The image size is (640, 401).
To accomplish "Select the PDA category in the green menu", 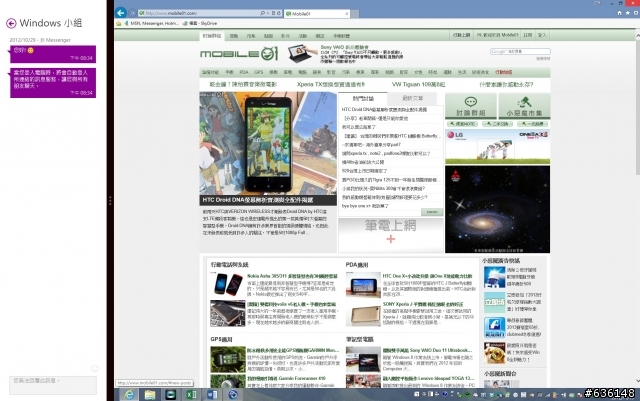I will pyautogui.click(x=244, y=72).
